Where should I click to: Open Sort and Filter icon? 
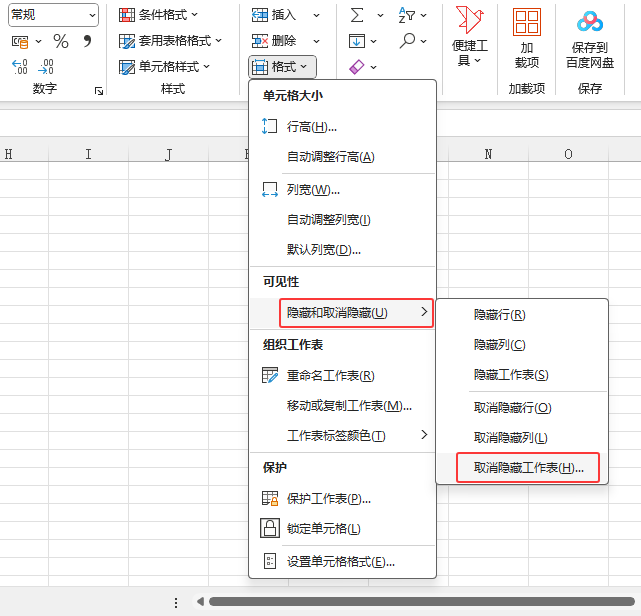point(407,15)
